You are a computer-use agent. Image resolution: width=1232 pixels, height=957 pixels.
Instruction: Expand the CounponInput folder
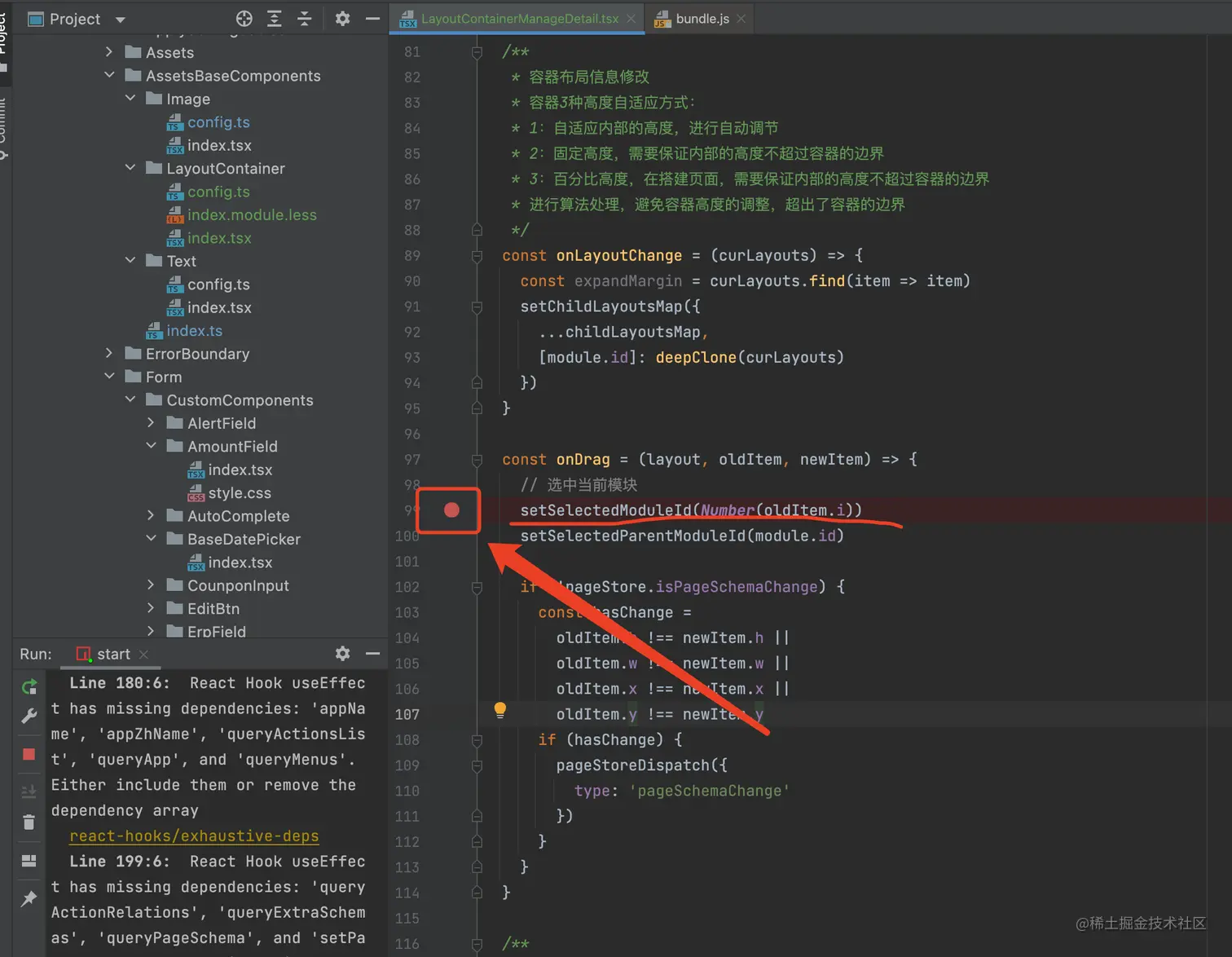[x=151, y=584]
